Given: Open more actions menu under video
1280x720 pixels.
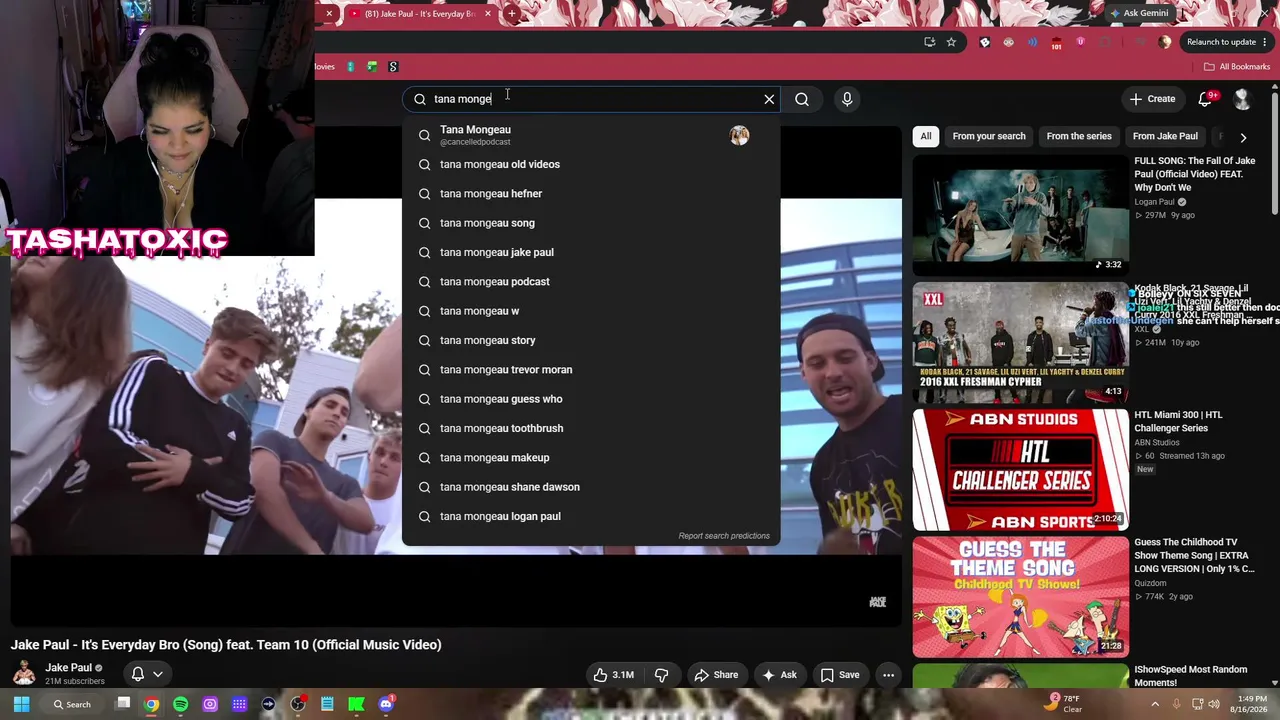Looking at the screenshot, I should point(888,675).
